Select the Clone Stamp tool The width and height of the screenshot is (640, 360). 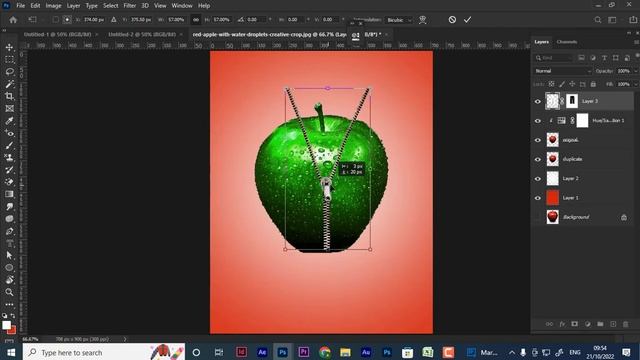tap(9, 158)
